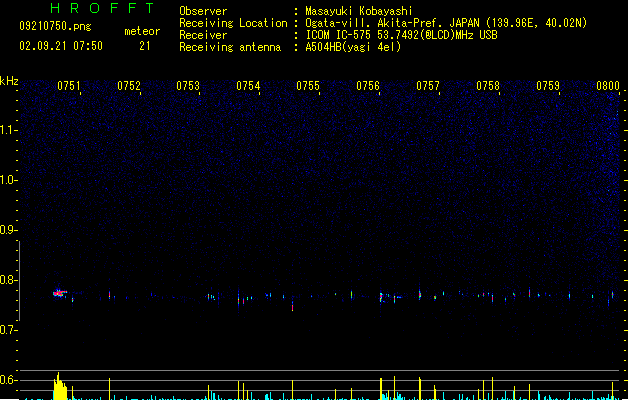The image size is (629, 400).
Task: Click the bright meteor echo near 0751
Action: (60, 293)
